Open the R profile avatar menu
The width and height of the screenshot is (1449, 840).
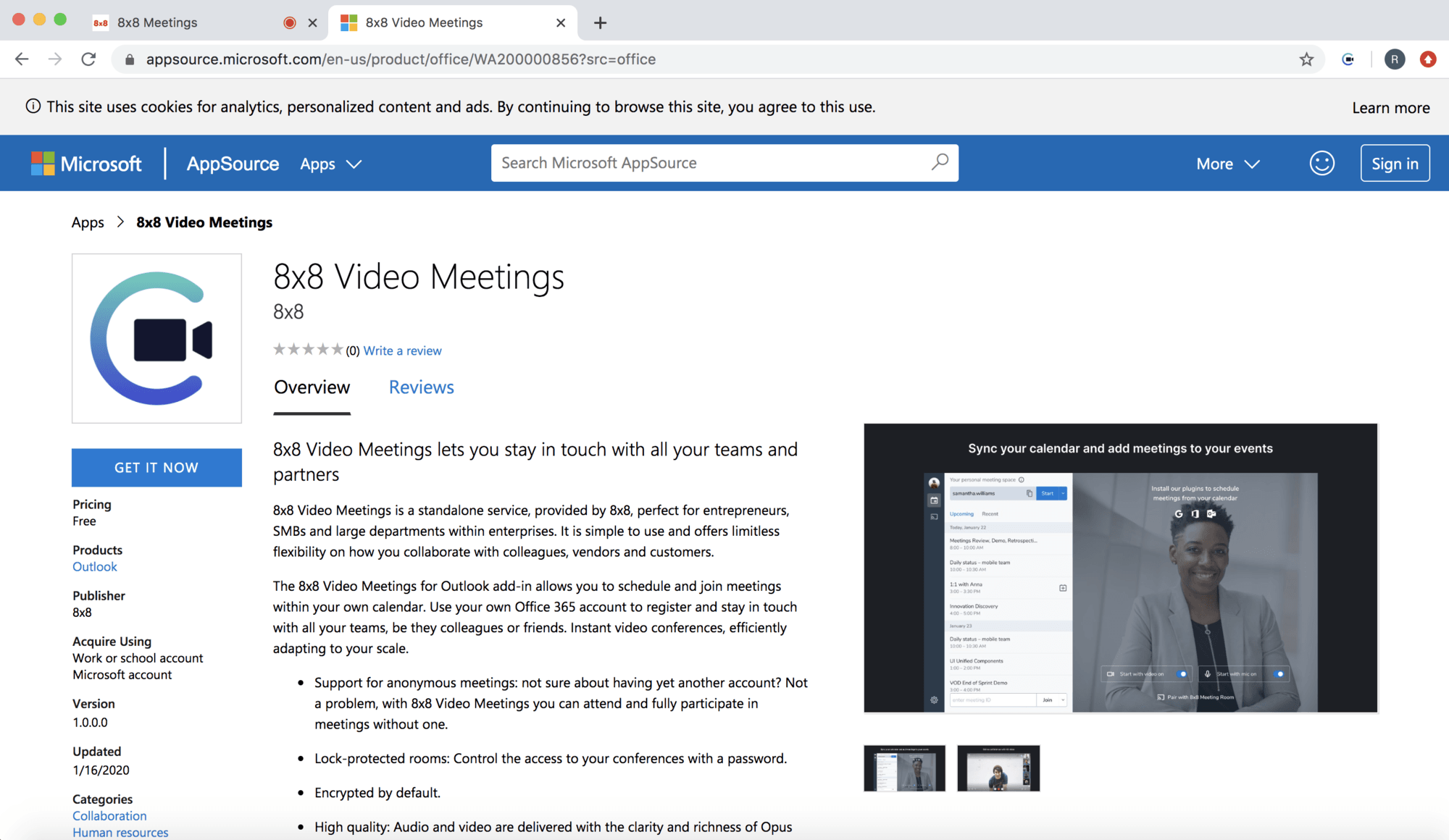[x=1394, y=59]
